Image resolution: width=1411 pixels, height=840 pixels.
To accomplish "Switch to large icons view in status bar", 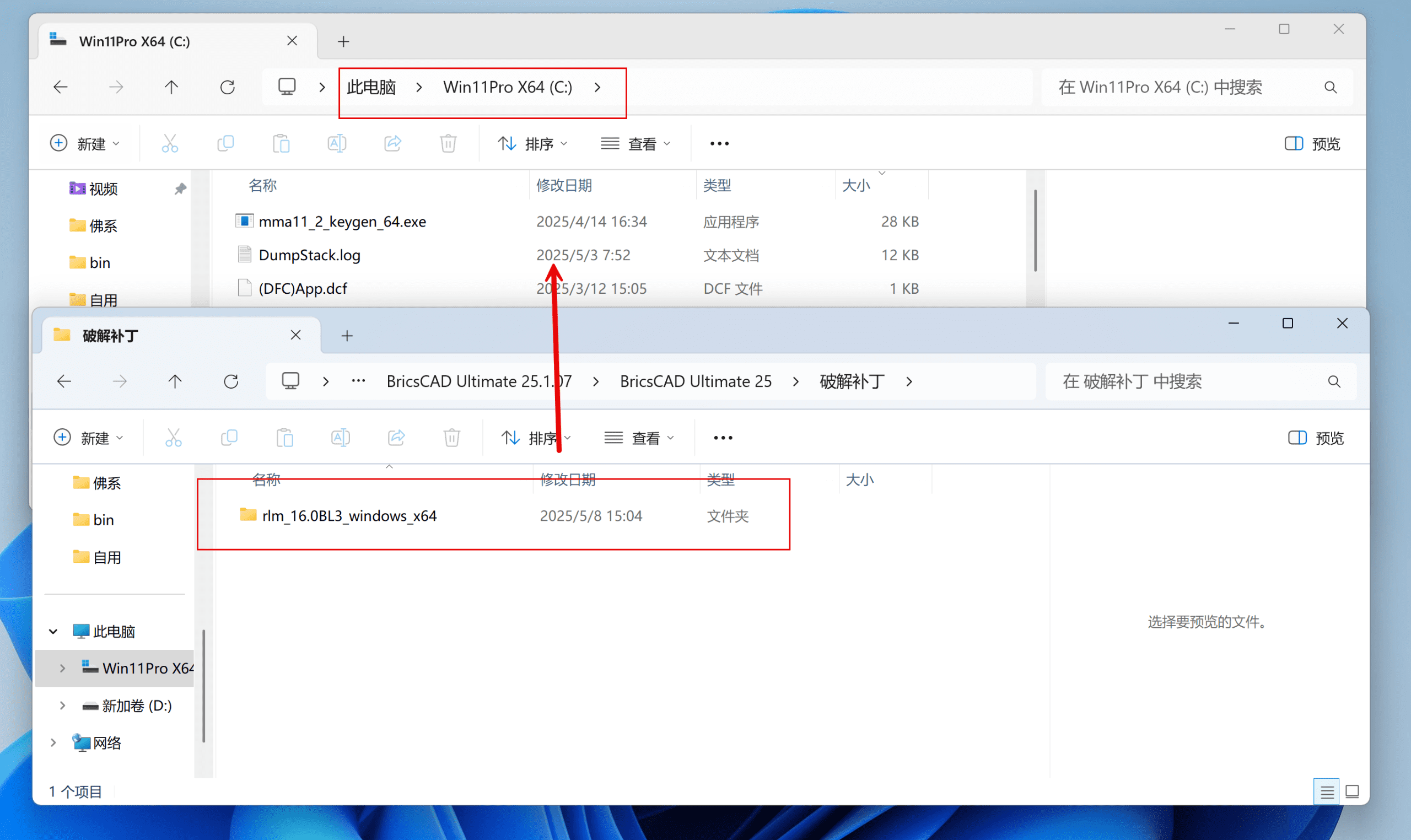I will [x=1352, y=791].
